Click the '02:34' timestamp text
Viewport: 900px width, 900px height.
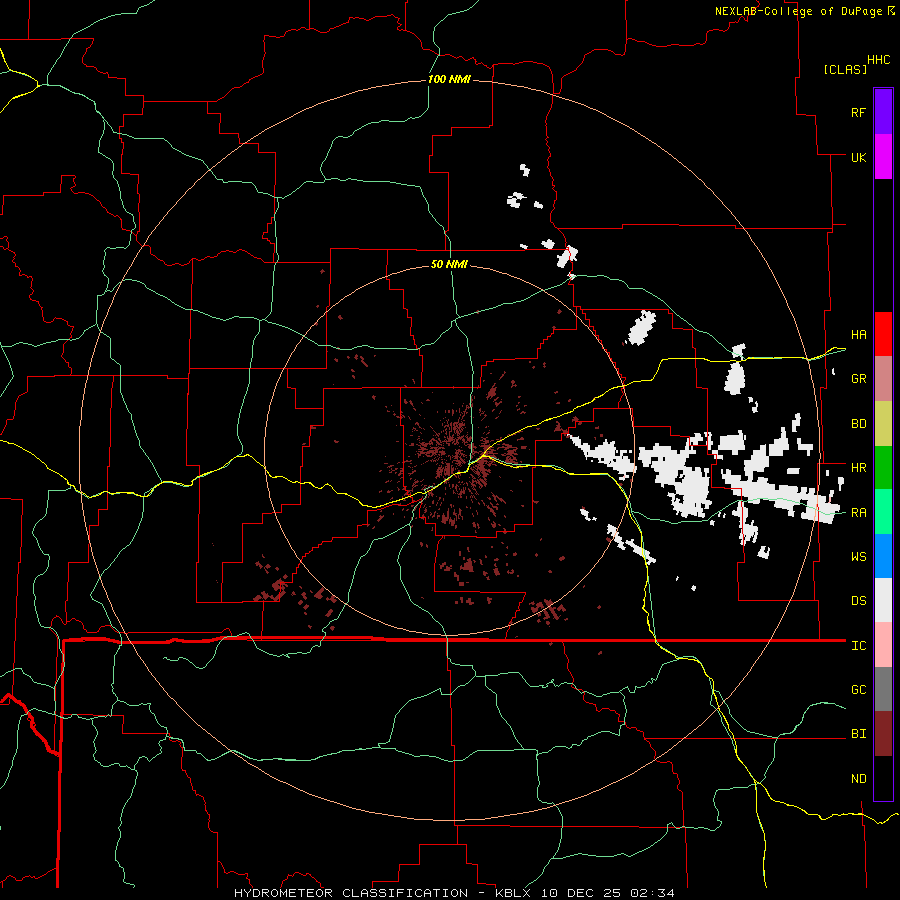651,893
